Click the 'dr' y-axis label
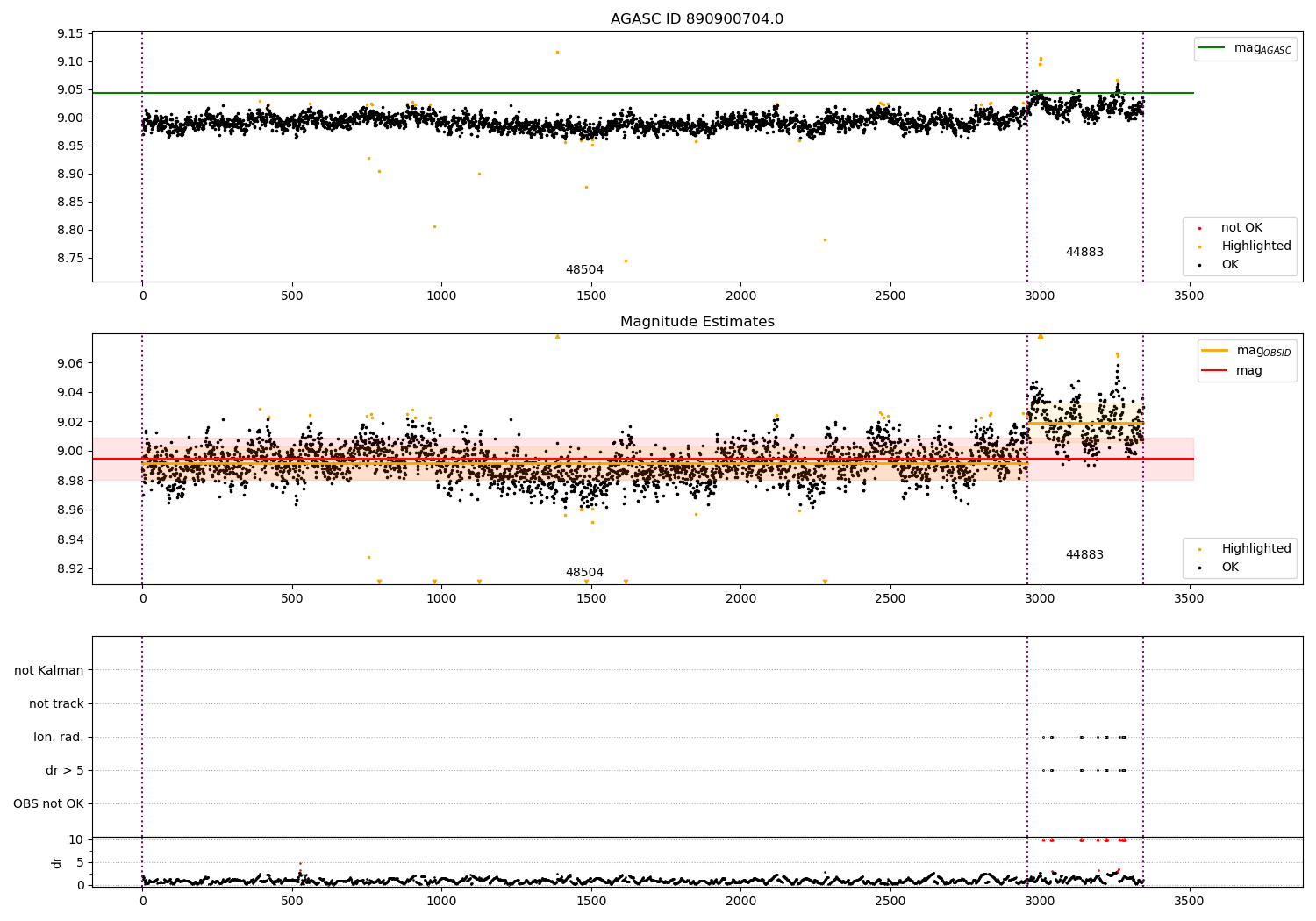1316x921 pixels. point(57,862)
